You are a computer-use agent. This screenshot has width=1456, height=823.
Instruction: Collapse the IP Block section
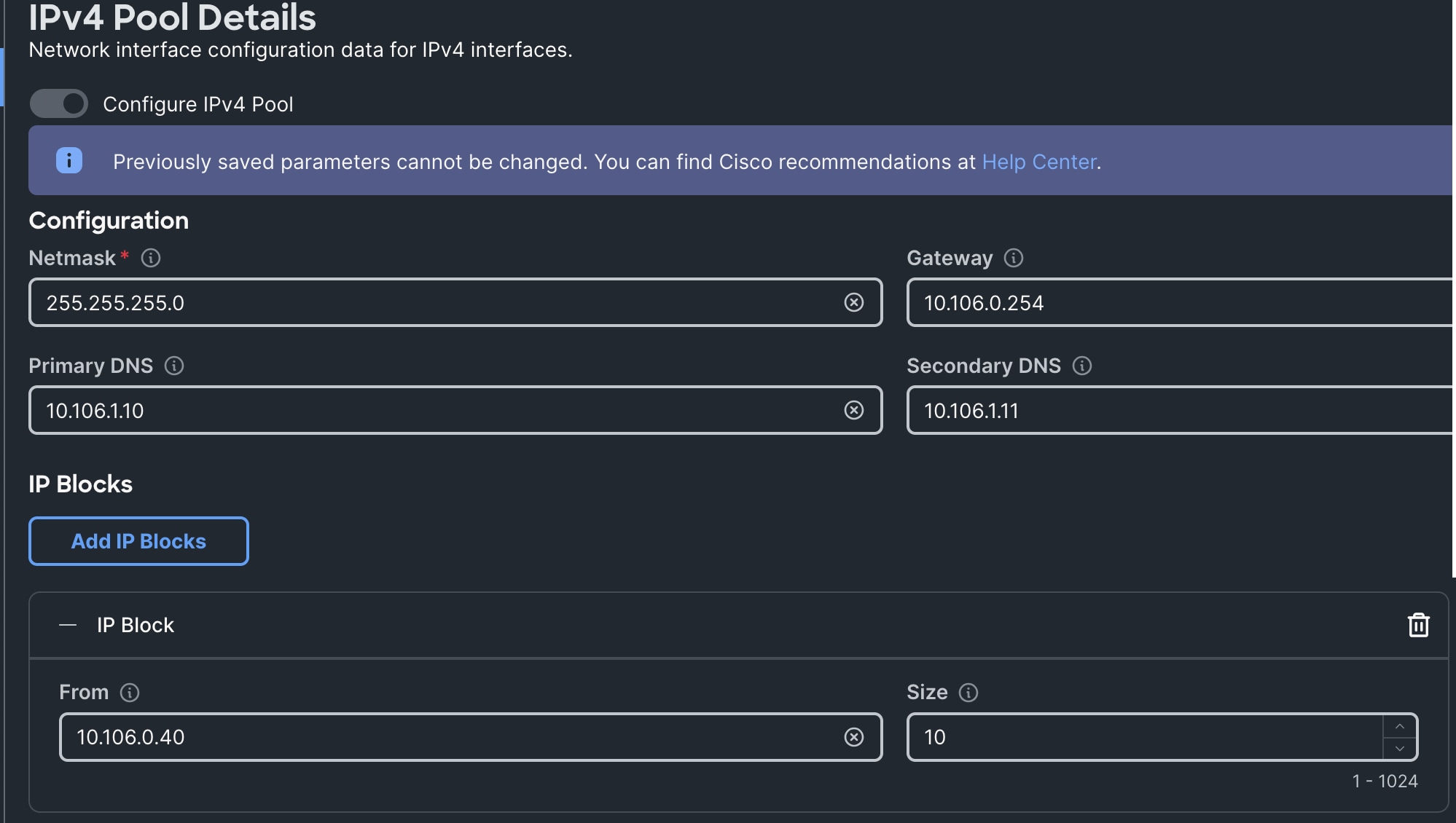click(68, 625)
